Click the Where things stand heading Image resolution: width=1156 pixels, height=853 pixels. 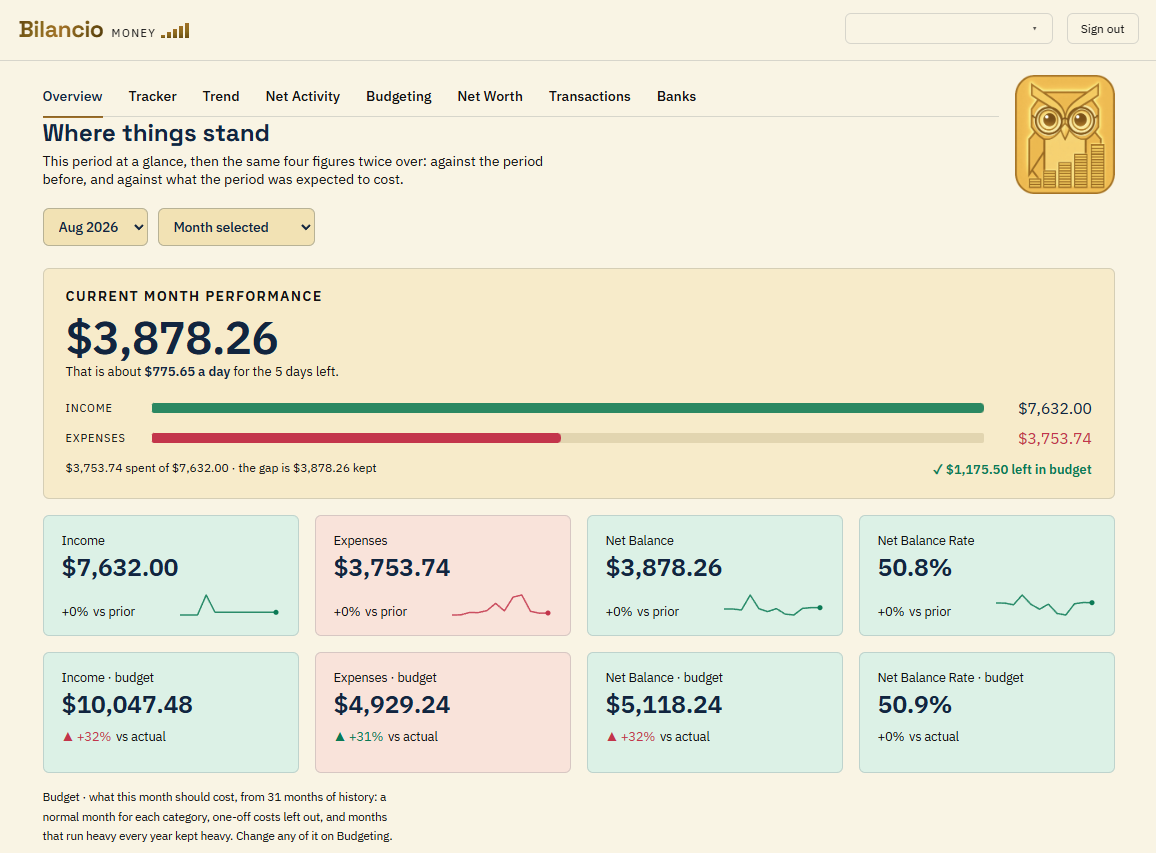[156, 133]
